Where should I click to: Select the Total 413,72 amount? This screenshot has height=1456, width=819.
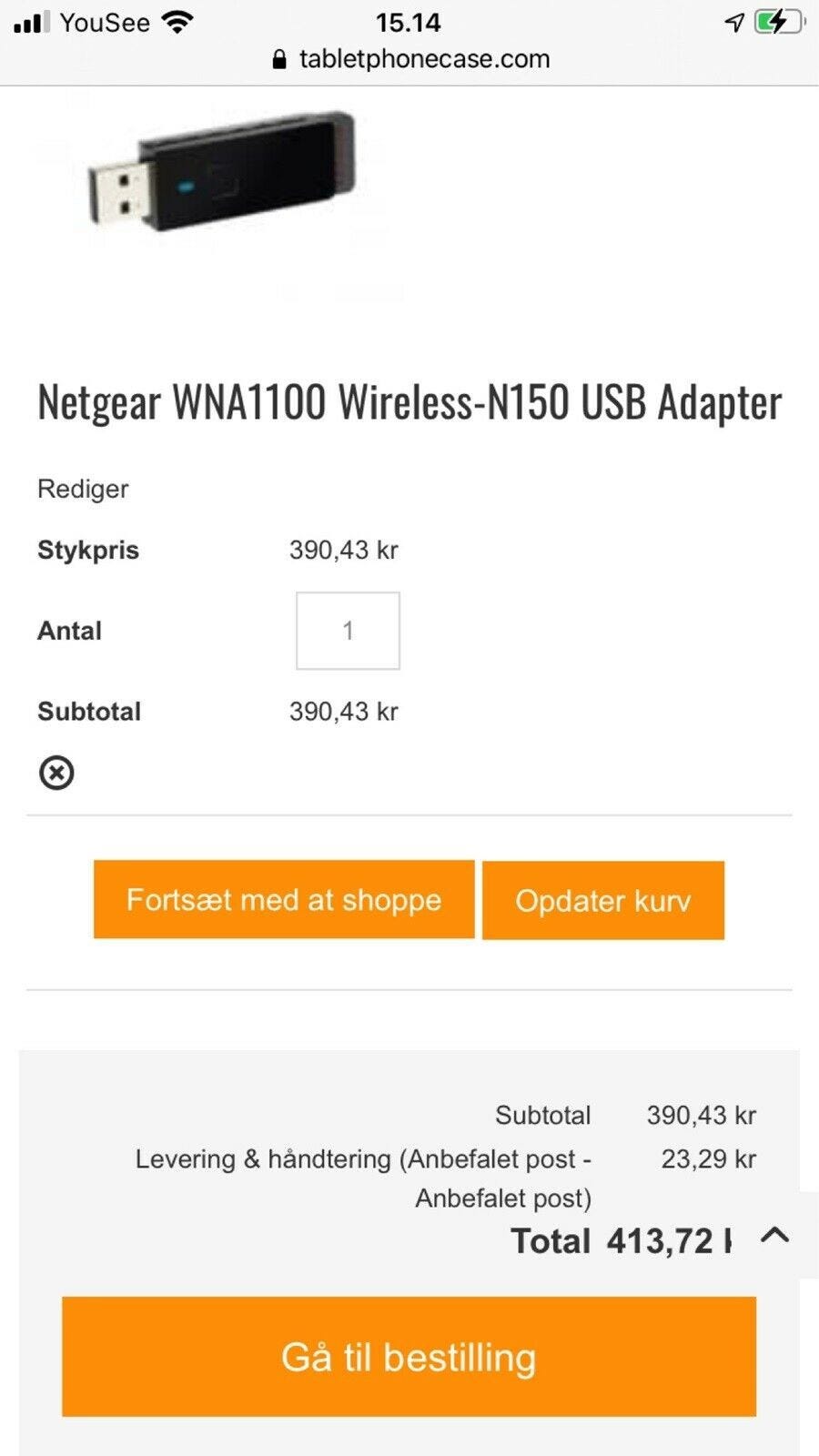[x=668, y=1241]
